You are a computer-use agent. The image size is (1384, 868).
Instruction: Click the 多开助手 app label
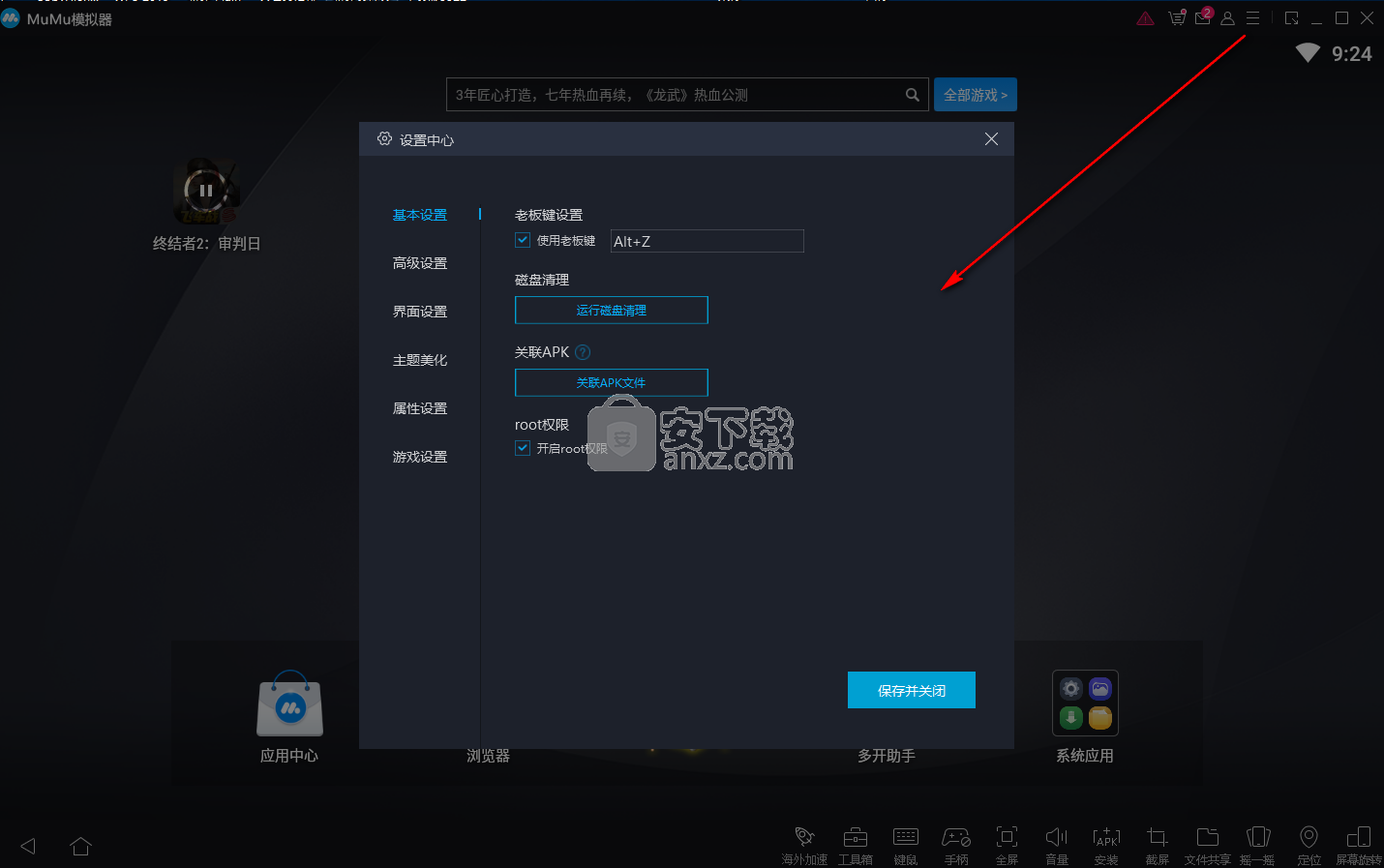tap(887, 756)
